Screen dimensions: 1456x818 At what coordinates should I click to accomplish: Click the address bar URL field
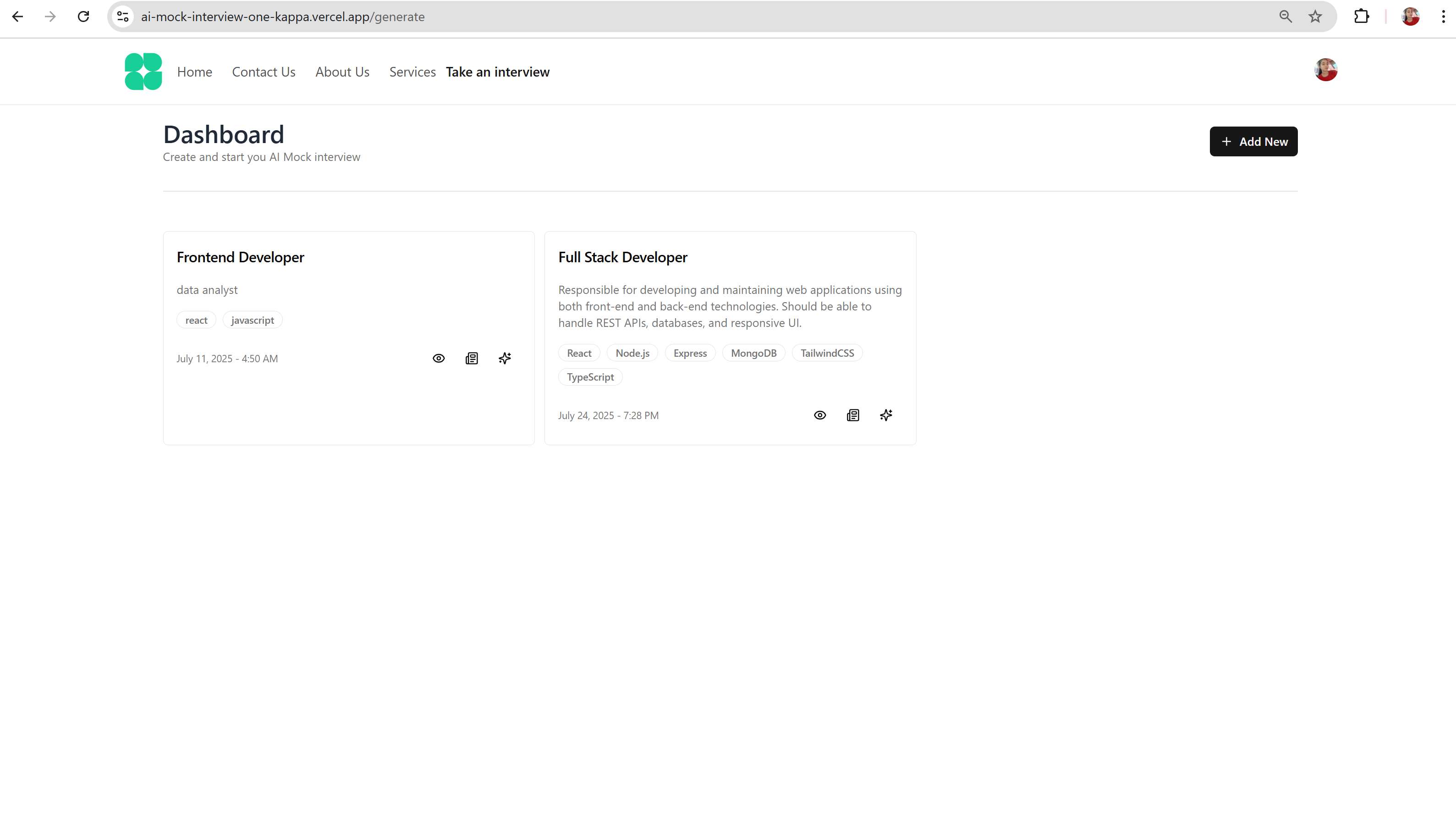pos(678,17)
